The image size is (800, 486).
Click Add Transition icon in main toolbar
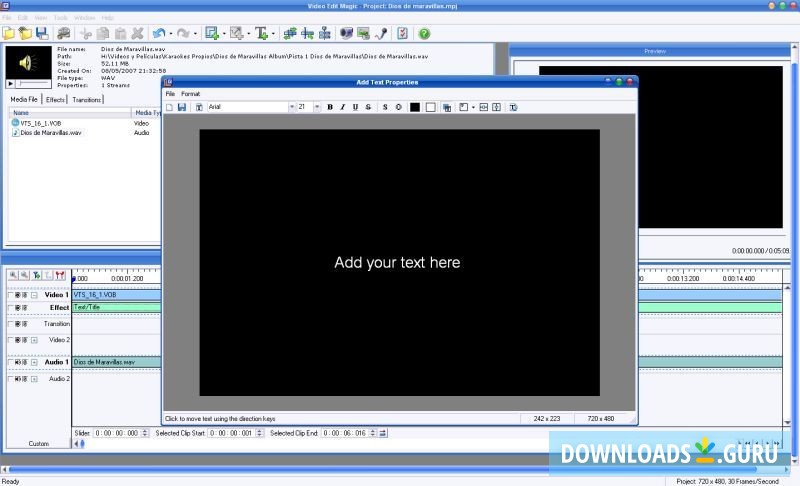(237, 34)
